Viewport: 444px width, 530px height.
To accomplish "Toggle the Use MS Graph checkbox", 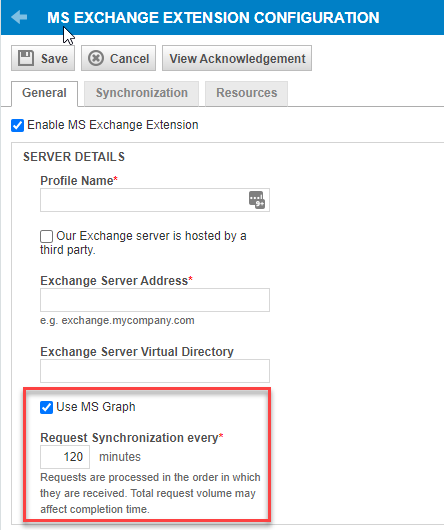I will (x=46, y=407).
